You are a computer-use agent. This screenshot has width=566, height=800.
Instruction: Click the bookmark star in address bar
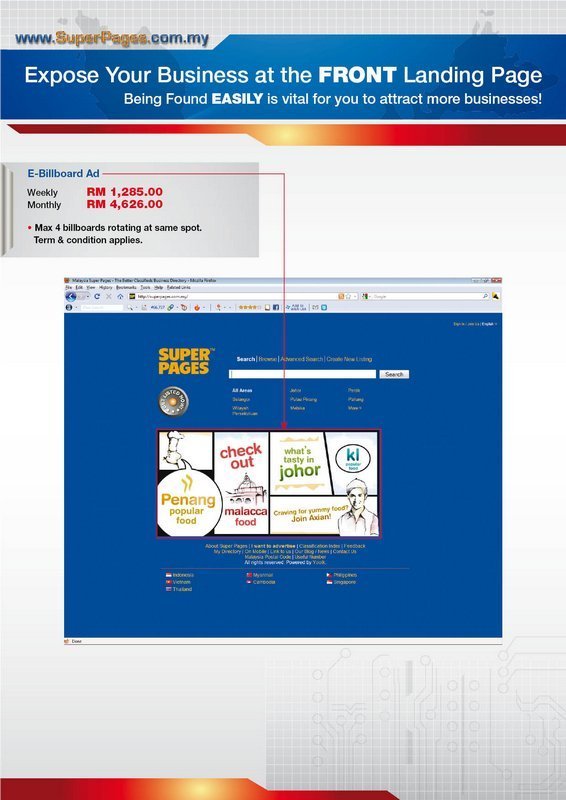349,296
